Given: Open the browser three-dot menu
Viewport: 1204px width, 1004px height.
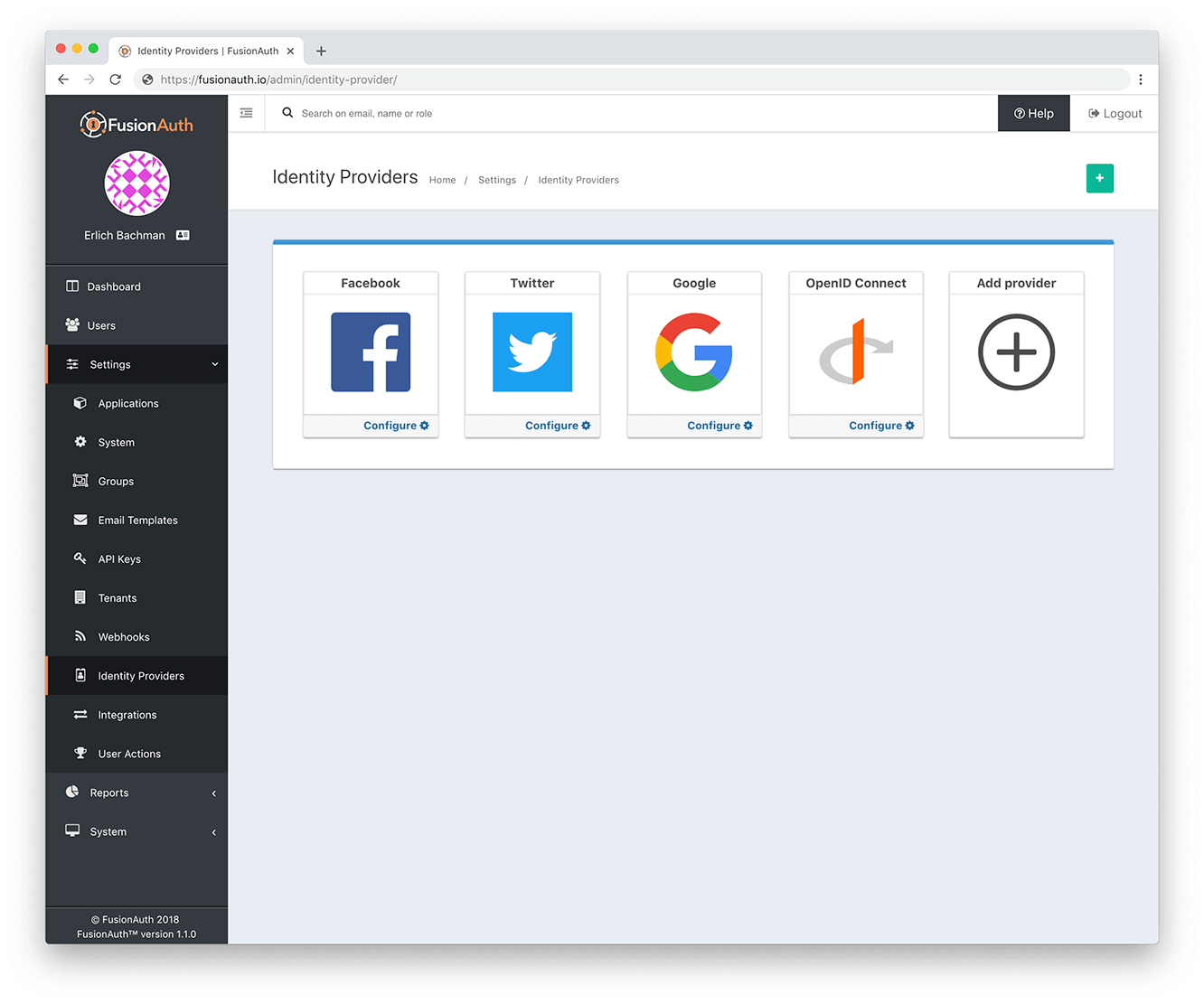Looking at the screenshot, I should click(1141, 80).
